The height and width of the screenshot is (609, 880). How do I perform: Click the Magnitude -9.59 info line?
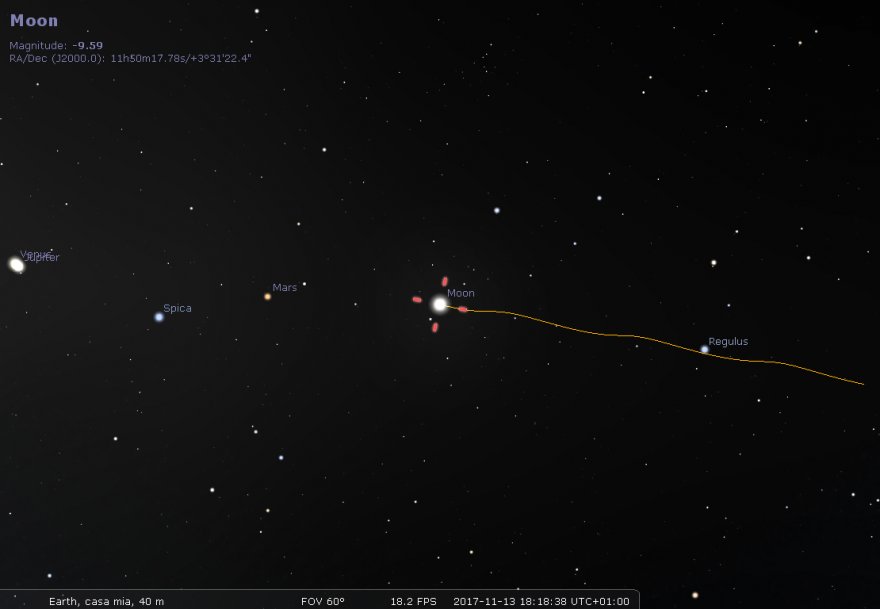click(x=56, y=45)
